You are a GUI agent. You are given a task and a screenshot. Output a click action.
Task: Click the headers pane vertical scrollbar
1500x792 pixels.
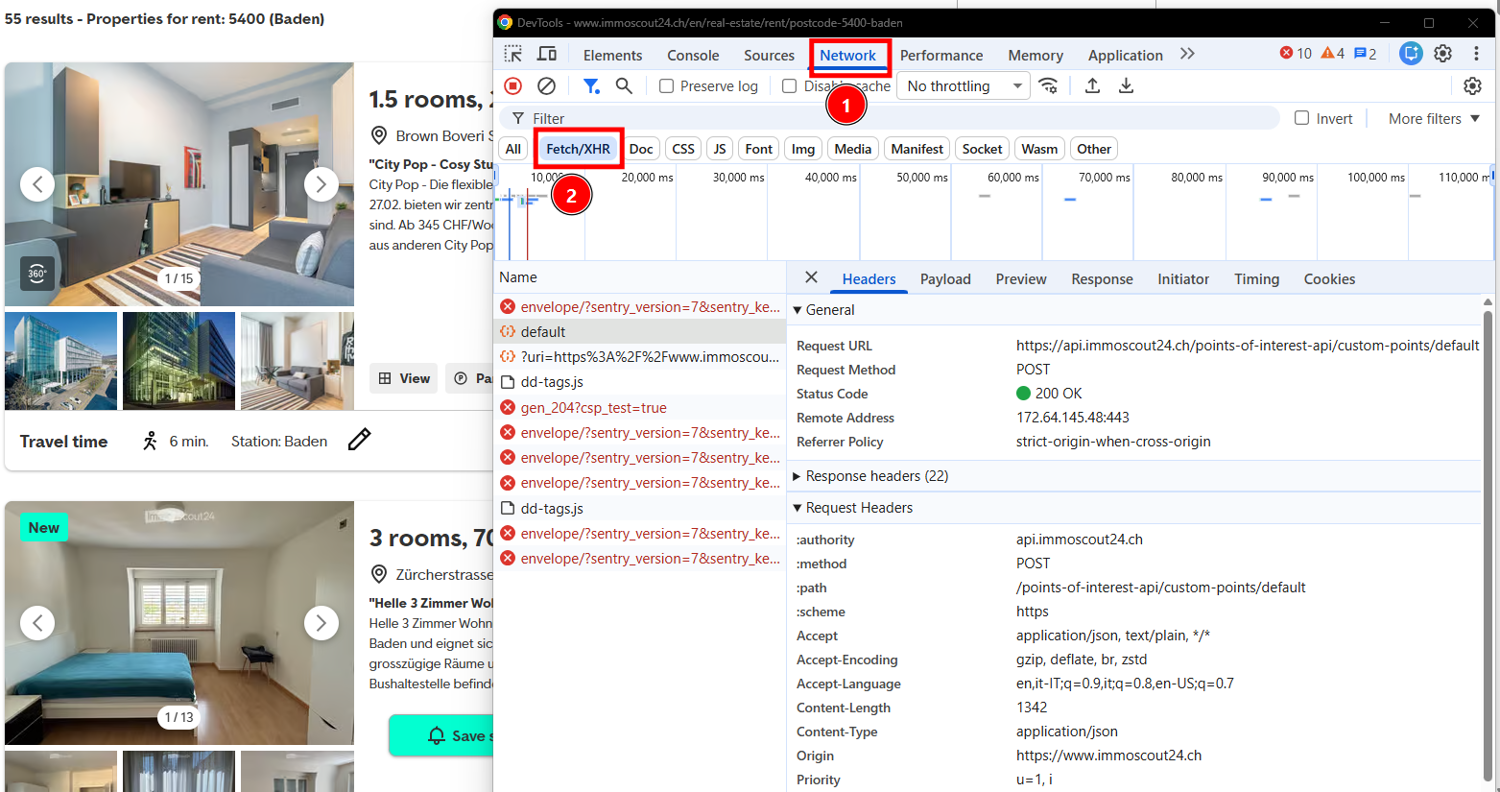1488,545
